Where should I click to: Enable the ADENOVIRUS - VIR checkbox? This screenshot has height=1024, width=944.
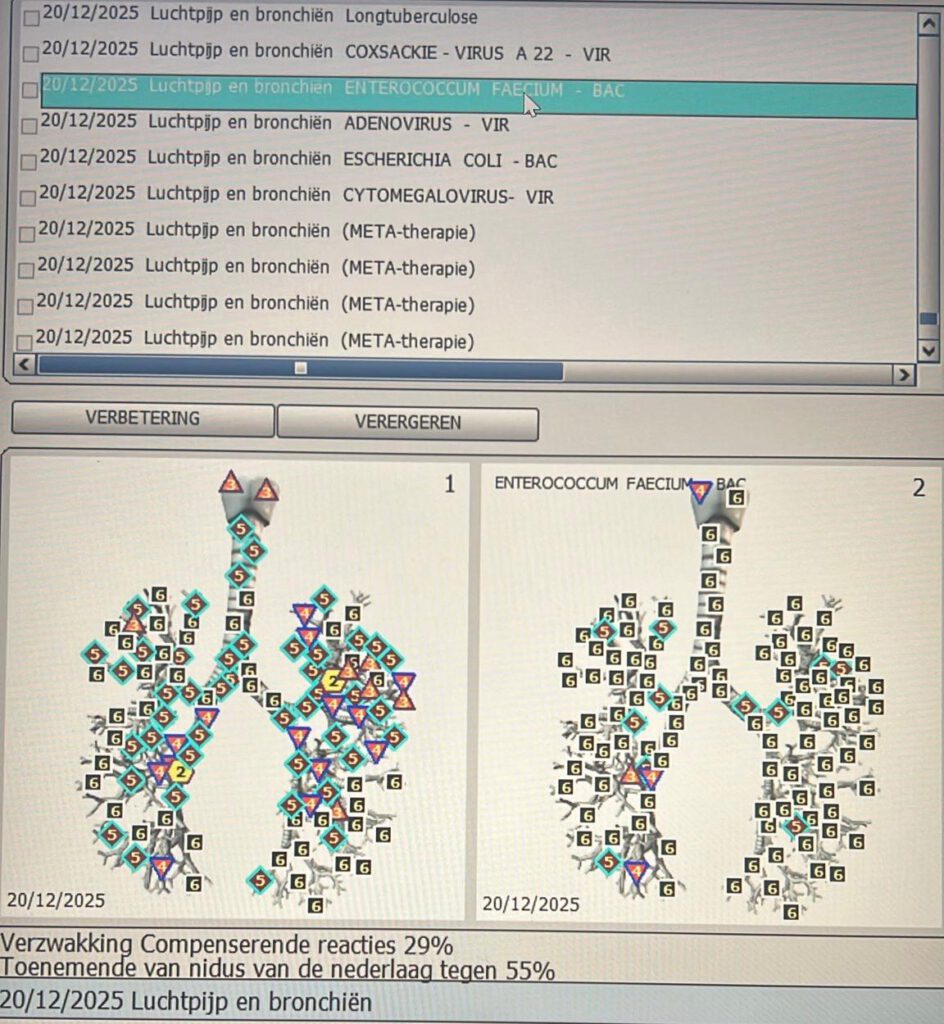(x=30, y=126)
